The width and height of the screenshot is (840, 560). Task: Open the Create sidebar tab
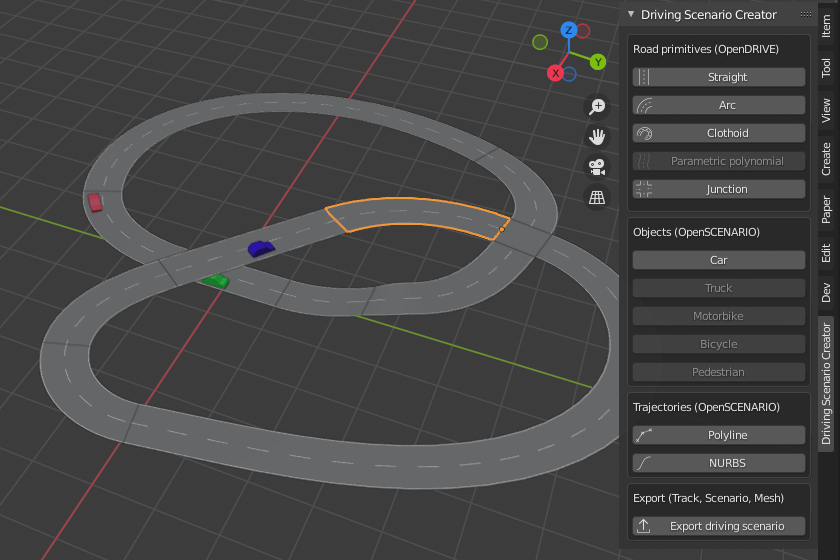pyautogui.click(x=826, y=159)
